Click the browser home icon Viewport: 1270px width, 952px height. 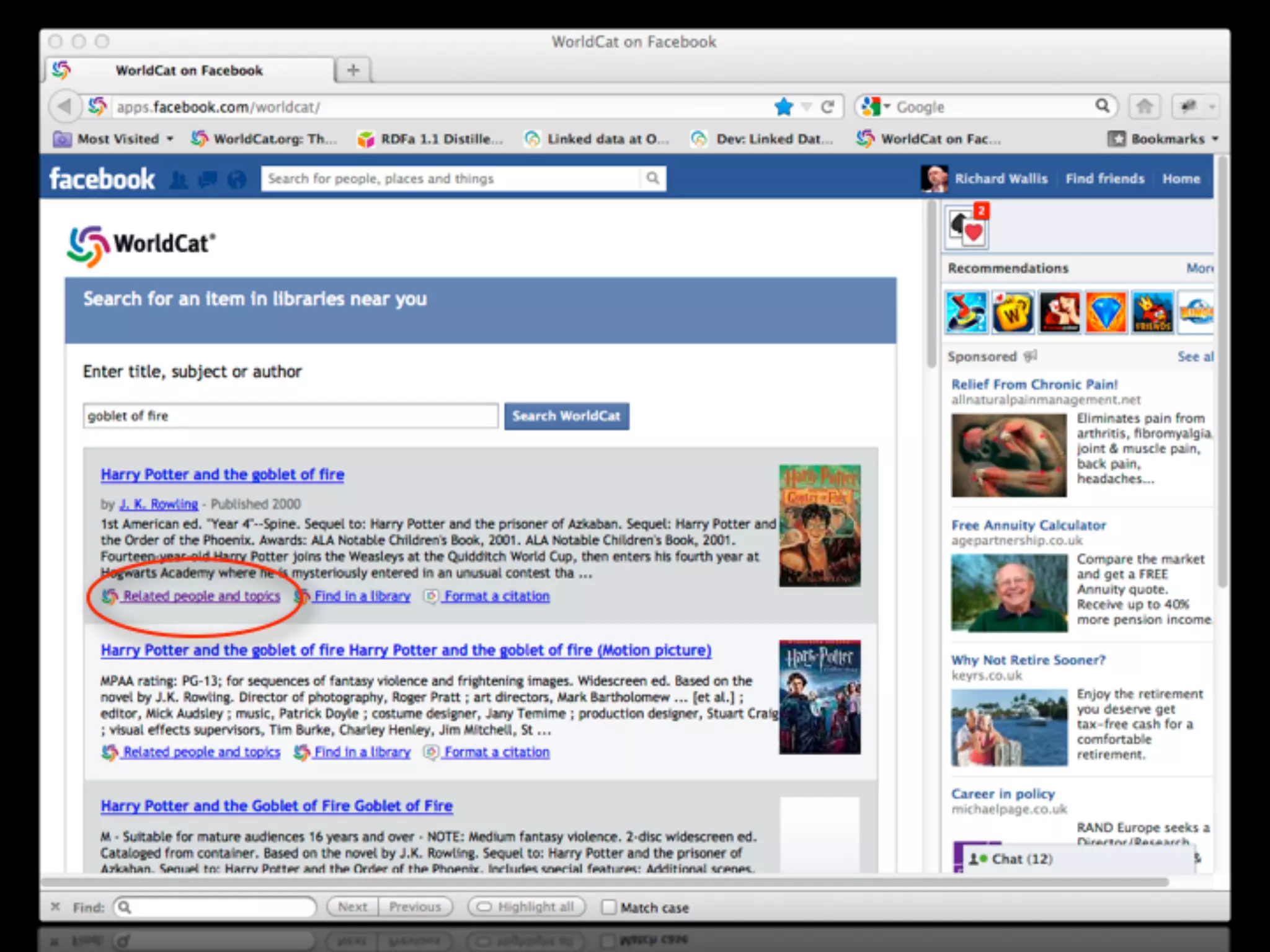coord(1144,107)
